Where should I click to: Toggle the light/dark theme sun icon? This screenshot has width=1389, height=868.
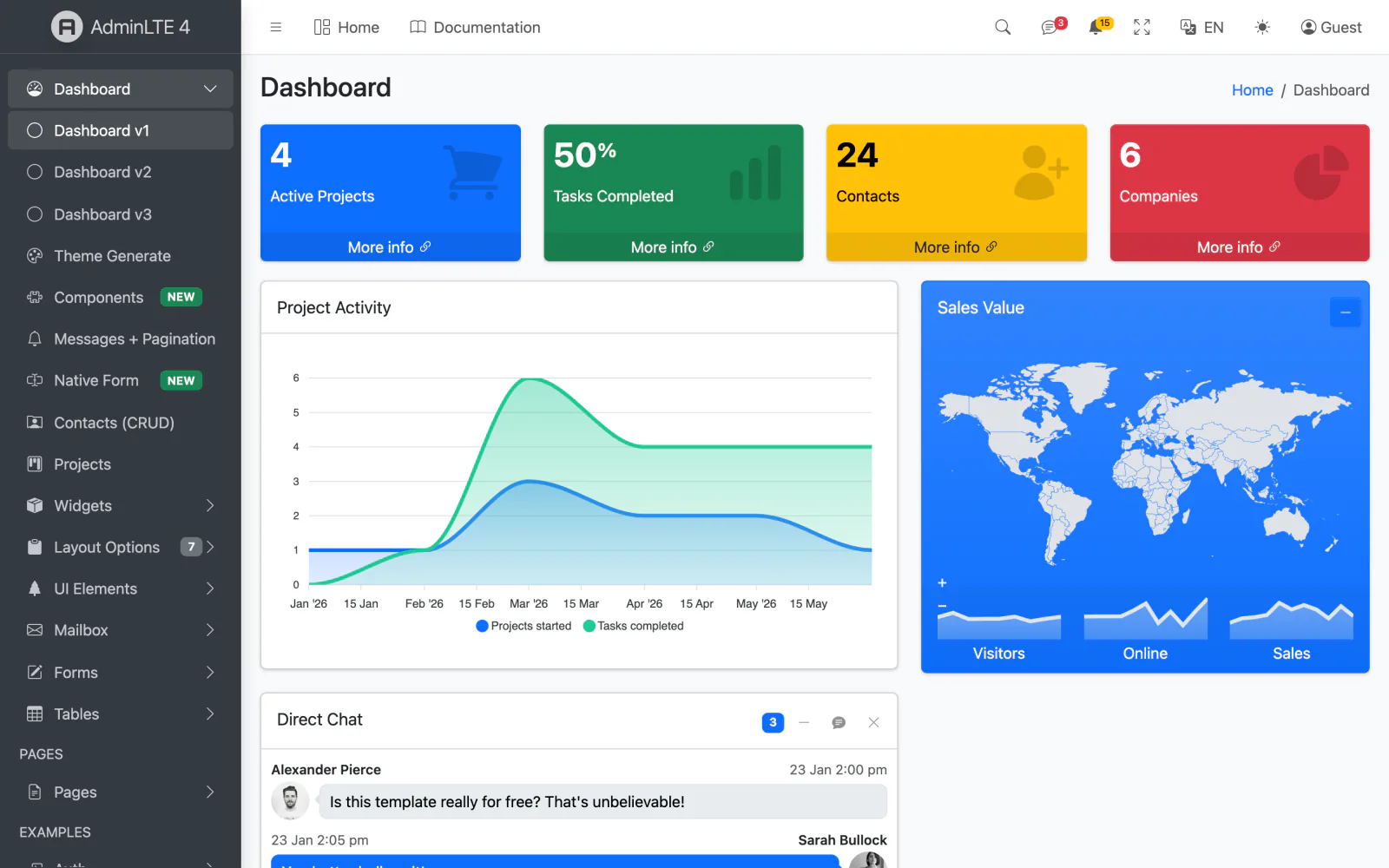(1262, 27)
